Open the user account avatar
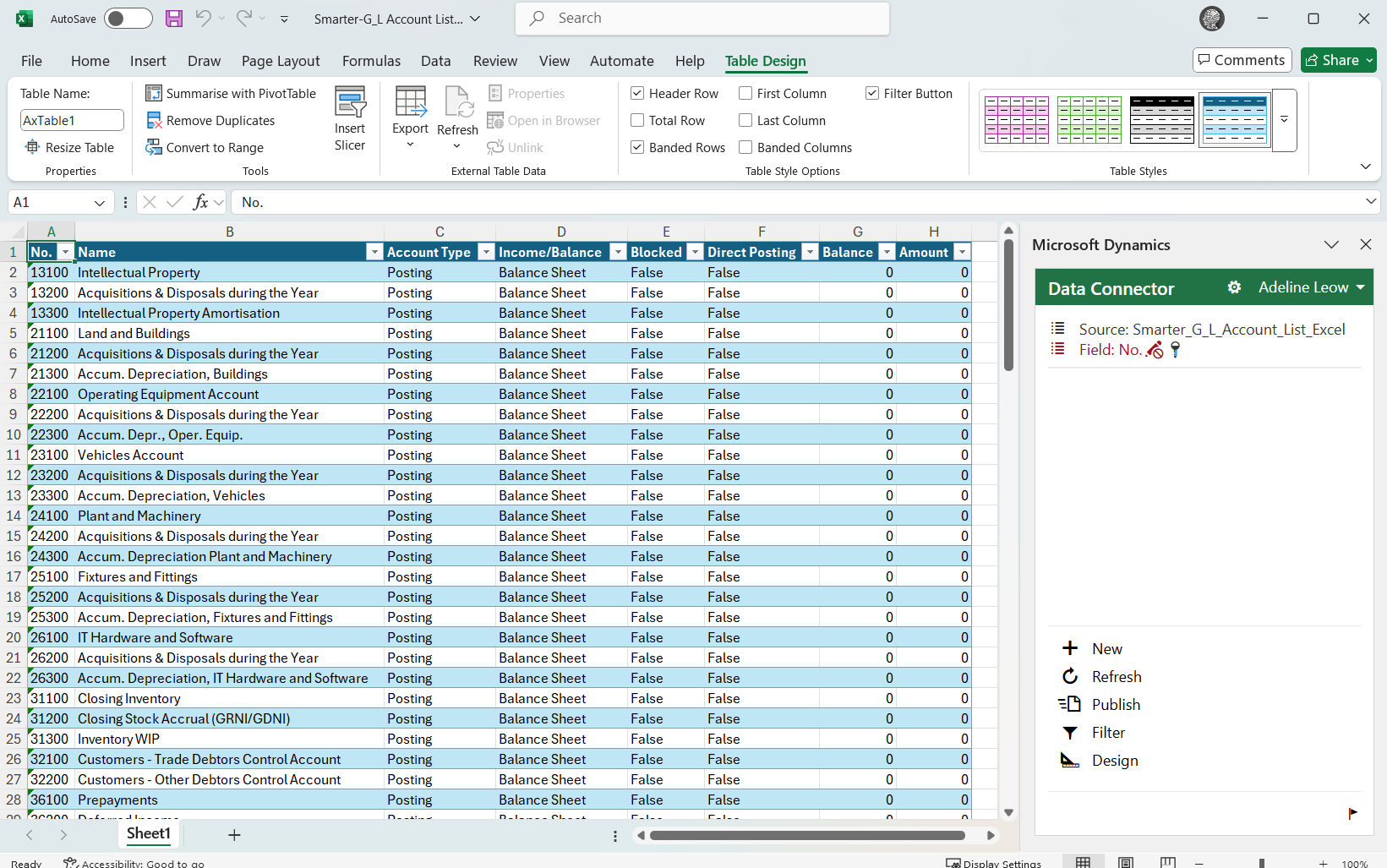This screenshot has width=1387, height=868. 1212,19
